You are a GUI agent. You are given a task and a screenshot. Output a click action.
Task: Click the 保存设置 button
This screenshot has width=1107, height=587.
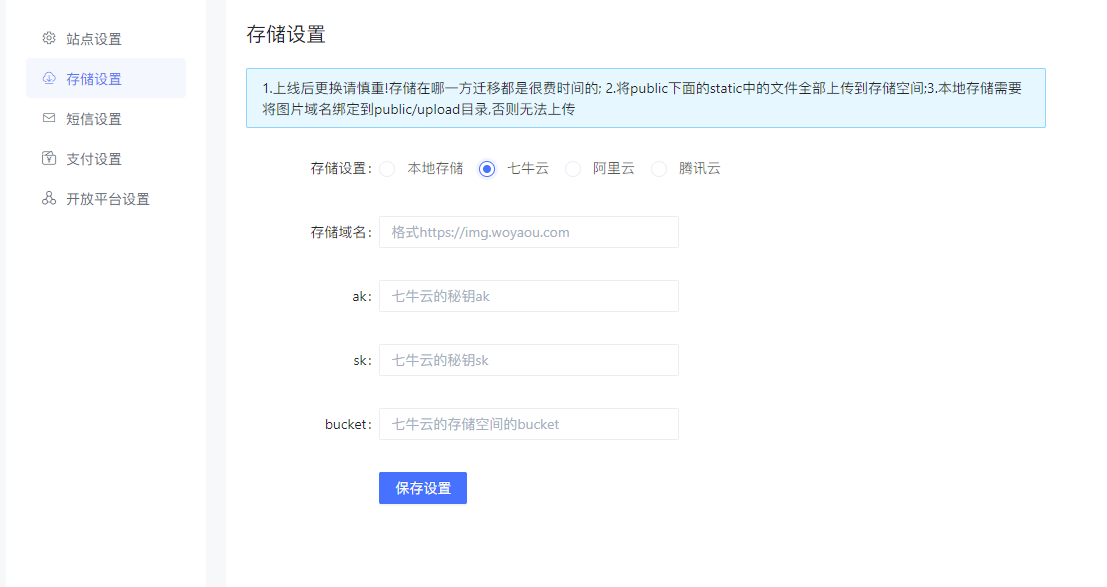[x=423, y=488]
